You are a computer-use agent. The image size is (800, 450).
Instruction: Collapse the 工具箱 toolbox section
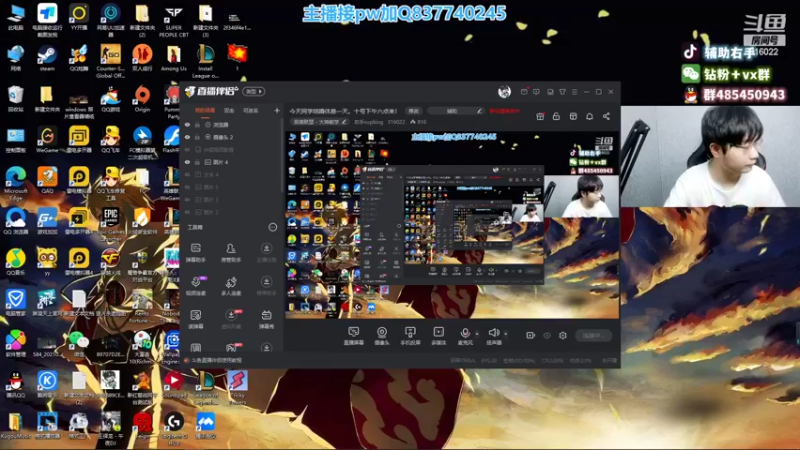tap(273, 227)
